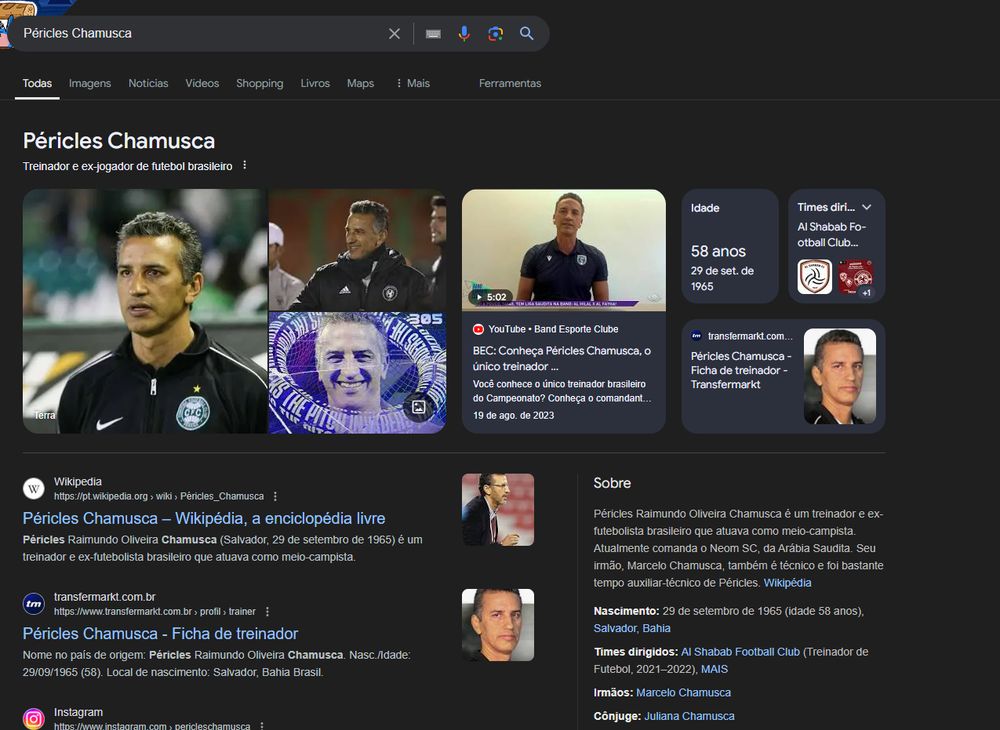Viewport: 1000px width, 730px height.
Task: Open more options for the Transfermarkt result
Action: pyautogui.click(x=267, y=611)
